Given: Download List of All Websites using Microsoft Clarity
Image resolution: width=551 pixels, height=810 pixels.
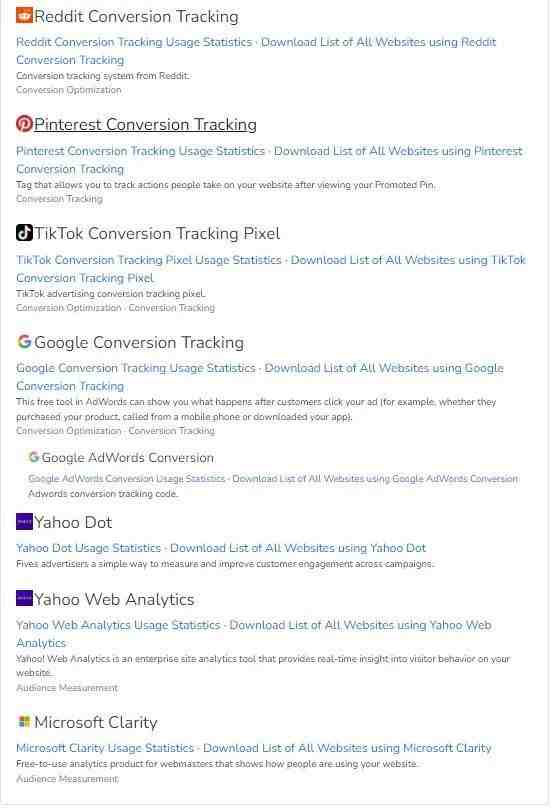Looking at the screenshot, I should tap(347, 748).
